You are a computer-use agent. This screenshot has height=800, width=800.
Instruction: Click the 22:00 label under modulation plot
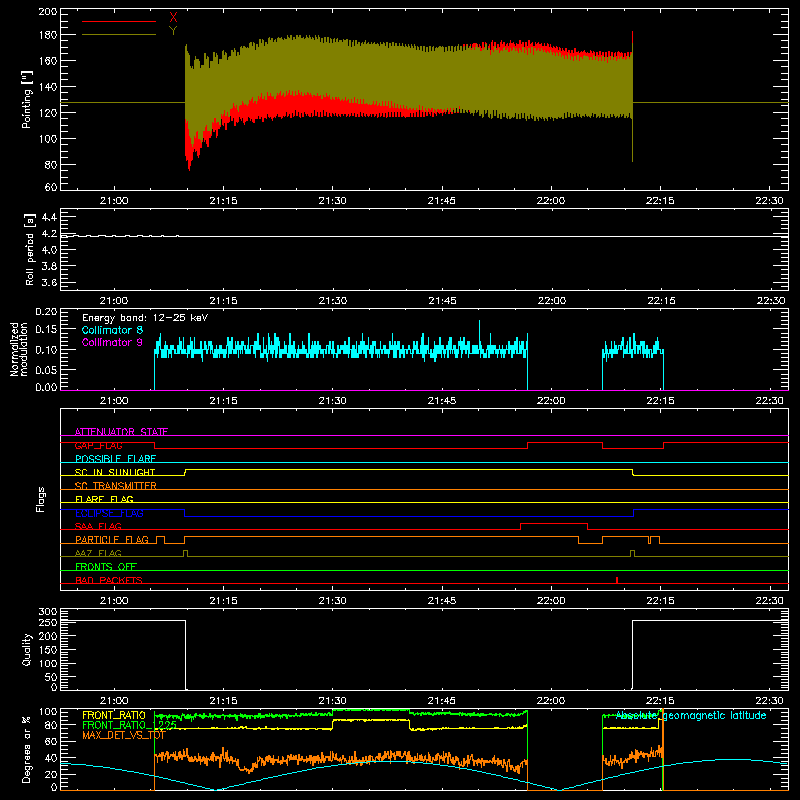(x=551, y=401)
